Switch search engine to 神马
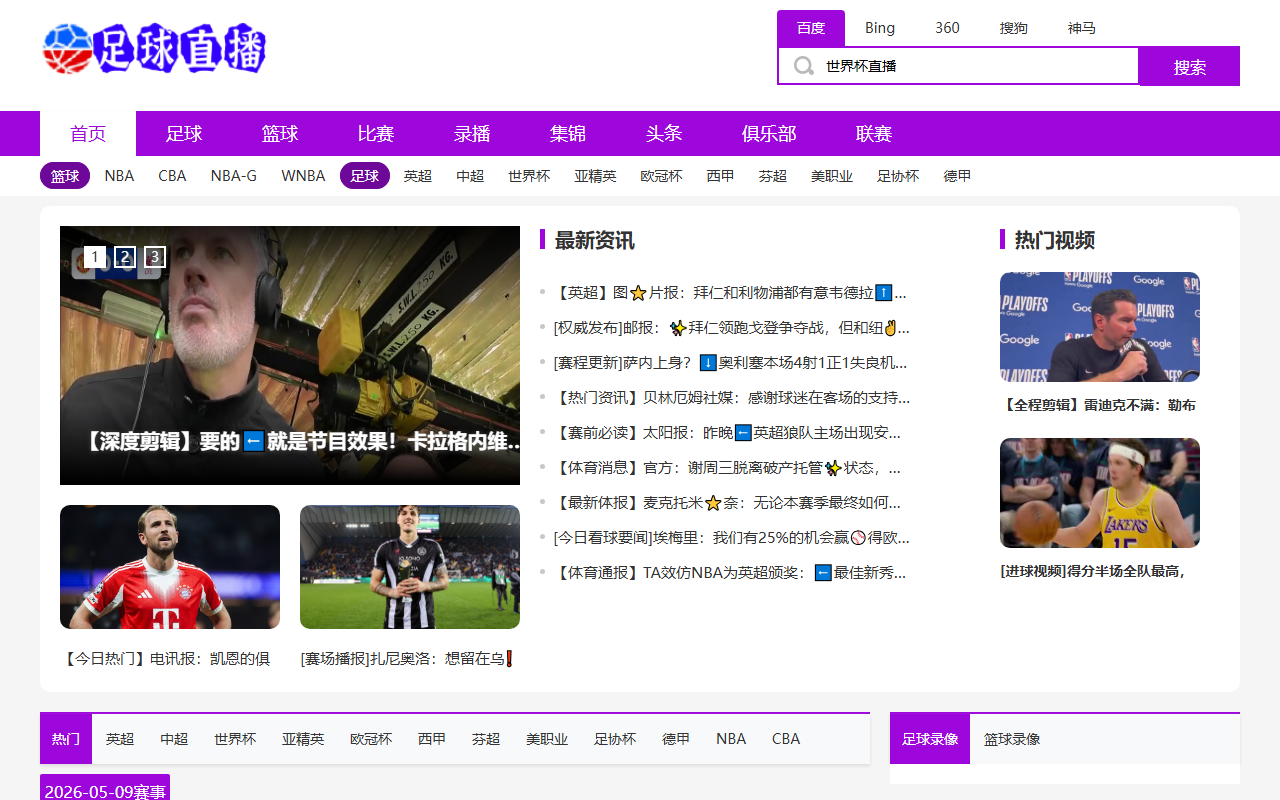Screen dimensions: 1280x800 (1082, 28)
